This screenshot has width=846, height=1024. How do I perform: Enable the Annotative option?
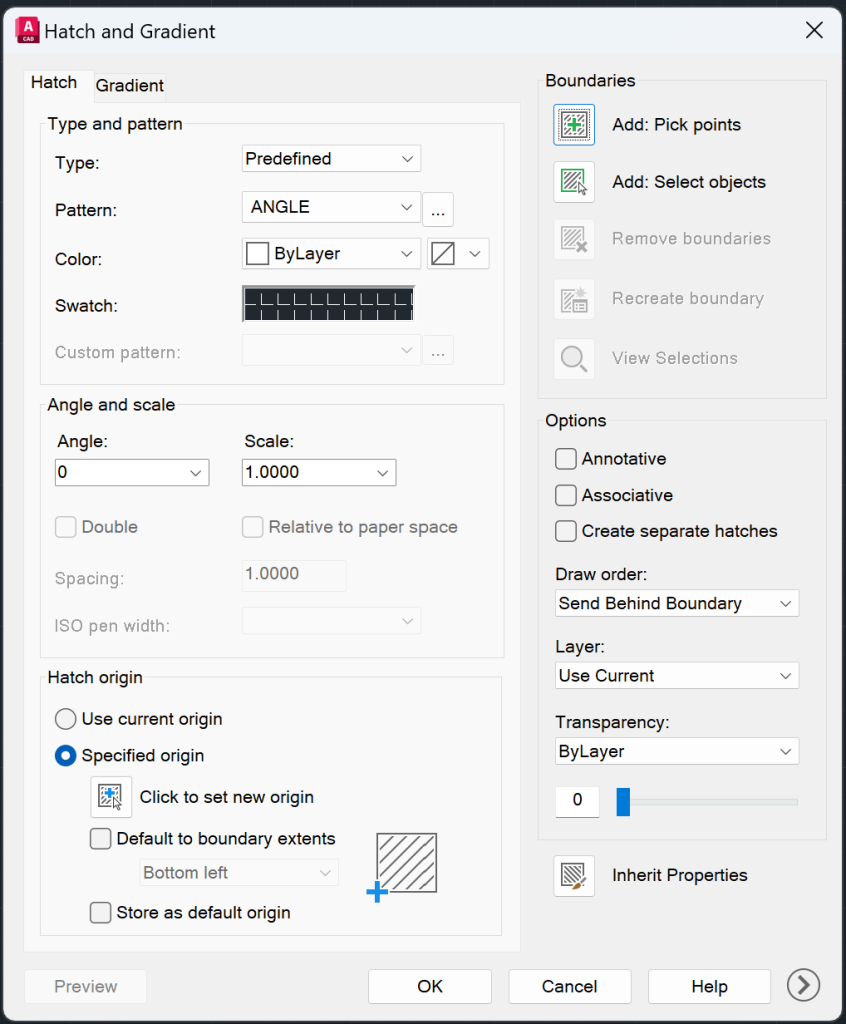tap(565, 458)
